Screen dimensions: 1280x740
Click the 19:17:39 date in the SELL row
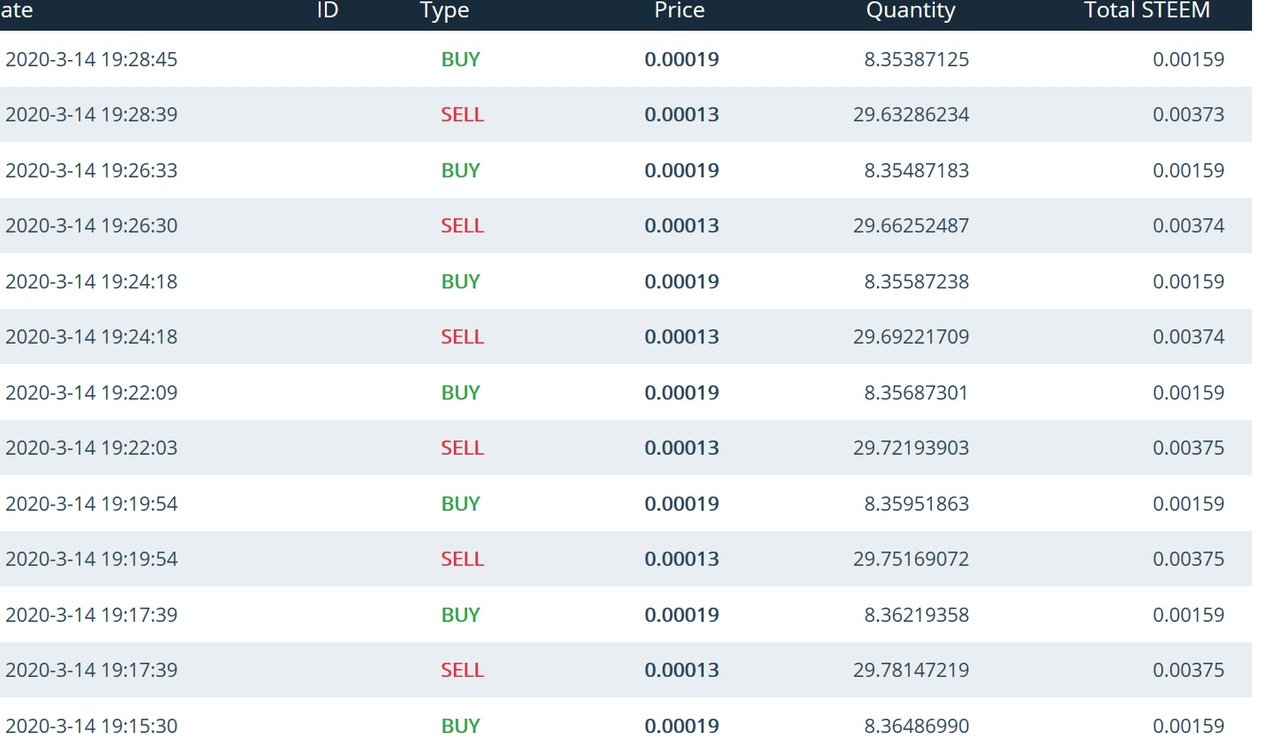click(x=91, y=670)
